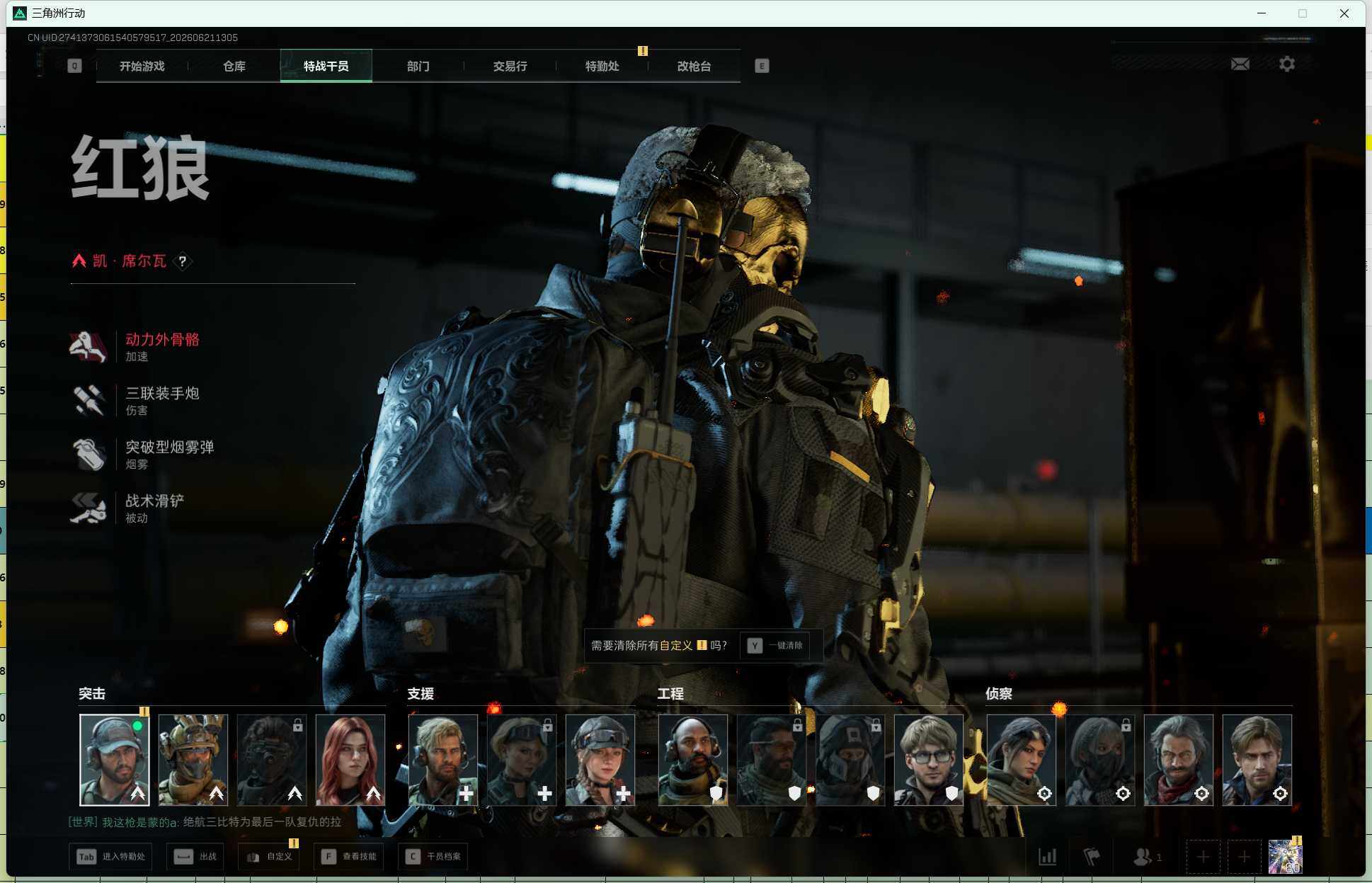Open the player avatar in the bottom corner
Viewport: 1372px width, 883px height.
click(x=1285, y=857)
